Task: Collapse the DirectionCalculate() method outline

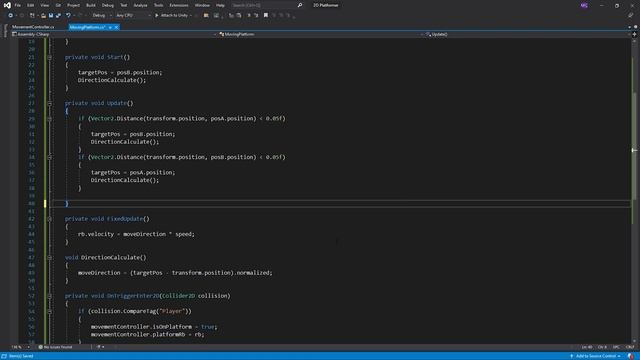Action: tap(50, 258)
